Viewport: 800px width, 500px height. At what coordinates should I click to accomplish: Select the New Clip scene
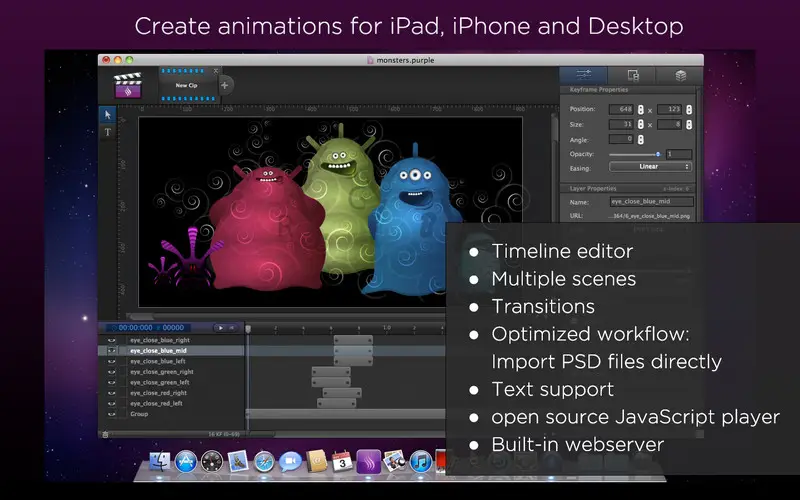point(187,85)
